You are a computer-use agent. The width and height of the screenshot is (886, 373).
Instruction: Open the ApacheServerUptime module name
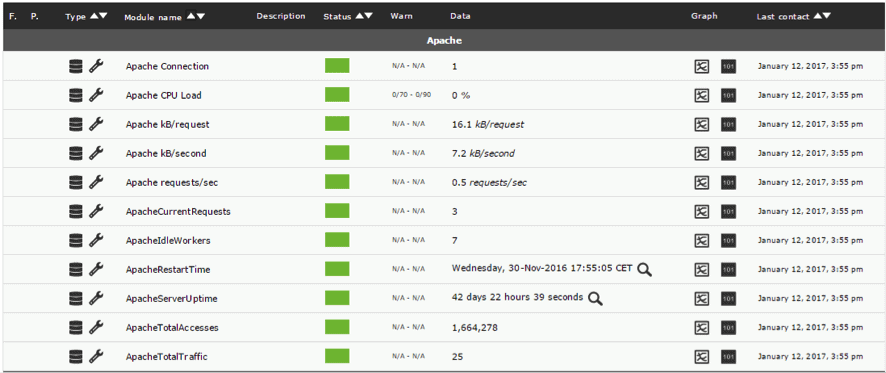(172, 298)
